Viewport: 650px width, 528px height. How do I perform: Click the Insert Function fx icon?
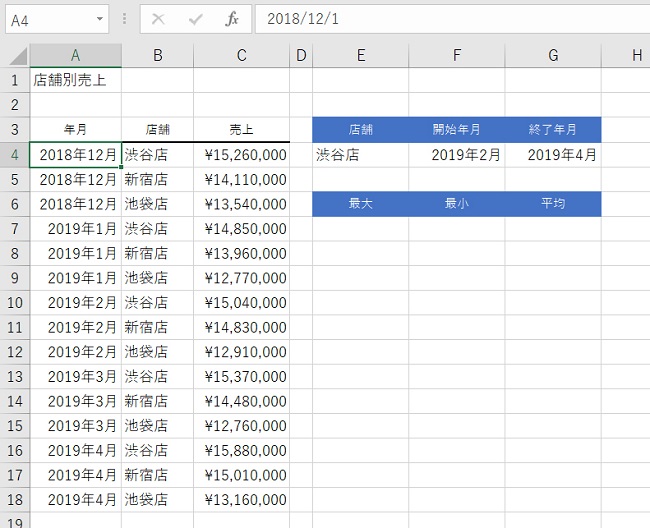(232, 19)
